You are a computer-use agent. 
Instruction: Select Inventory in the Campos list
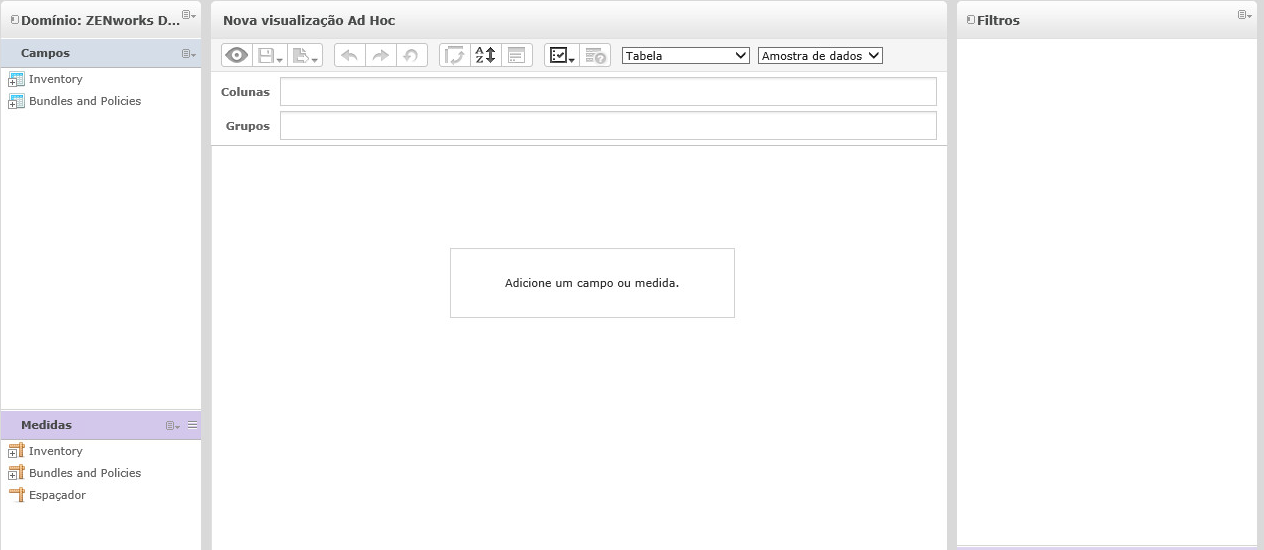(56, 79)
